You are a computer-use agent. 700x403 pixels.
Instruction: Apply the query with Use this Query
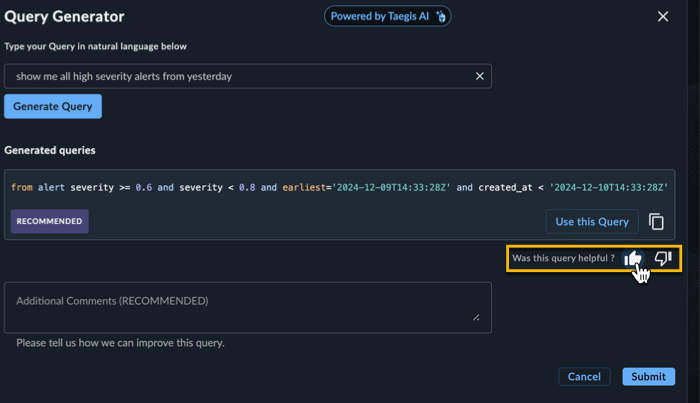pyautogui.click(x=592, y=221)
